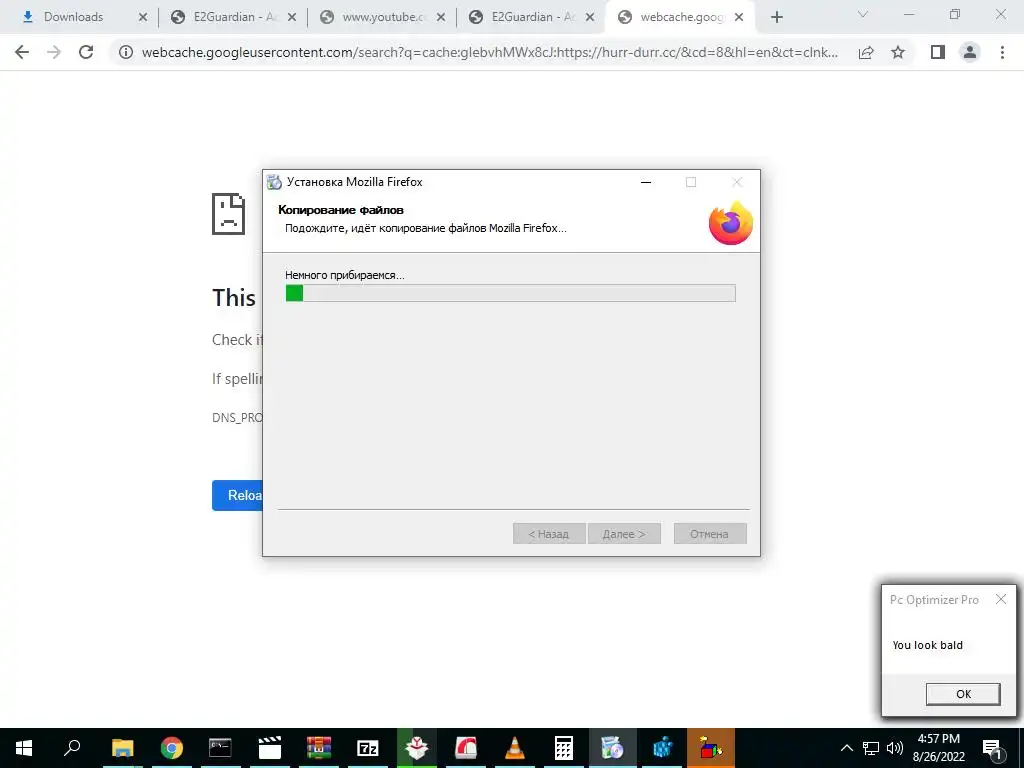Open the Command Prompt taskbar icon
Image resolution: width=1024 pixels, height=768 pixels.
220,748
